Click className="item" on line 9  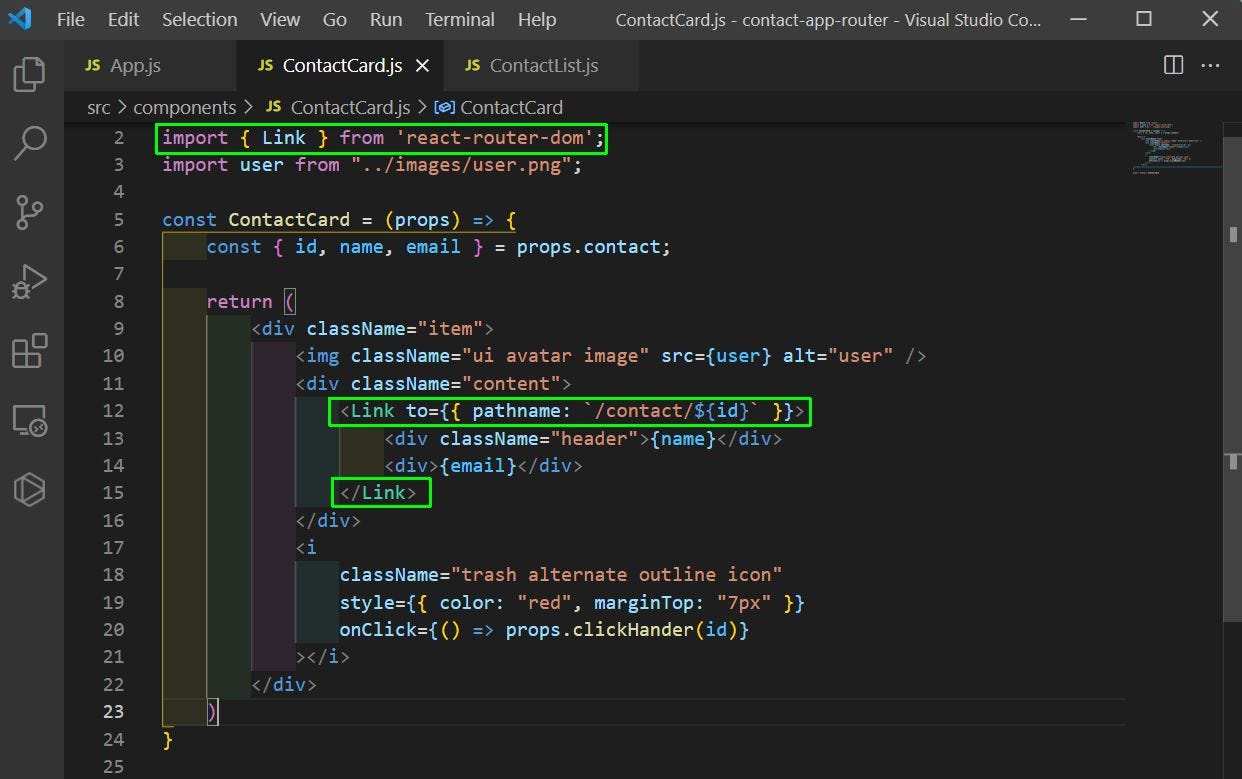click(395, 328)
